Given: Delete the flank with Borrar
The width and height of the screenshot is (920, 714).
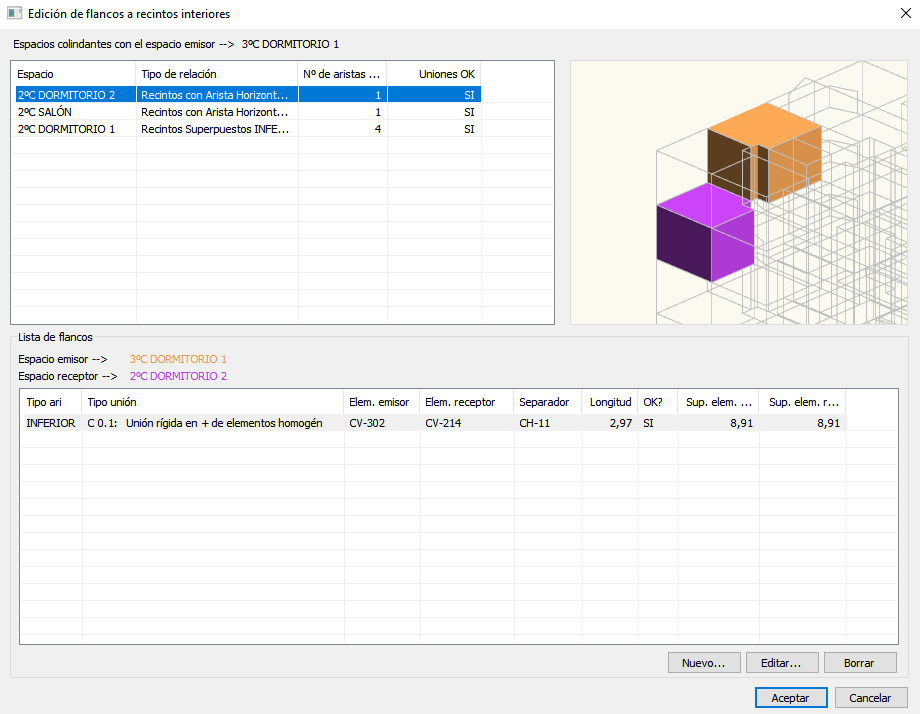Looking at the screenshot, I should click(x=859, y=663).
